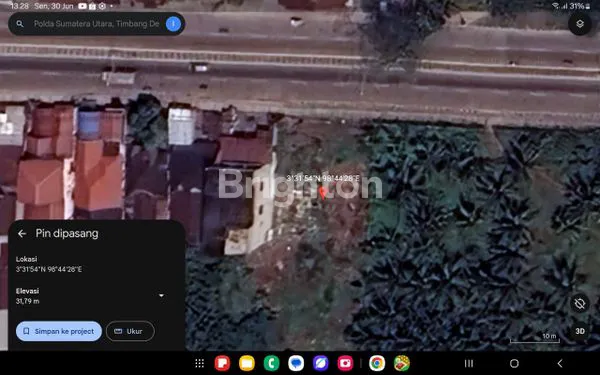Tap the battery 31% indicator
Viewport: 600px width, 375px height.
coord(579,6)
